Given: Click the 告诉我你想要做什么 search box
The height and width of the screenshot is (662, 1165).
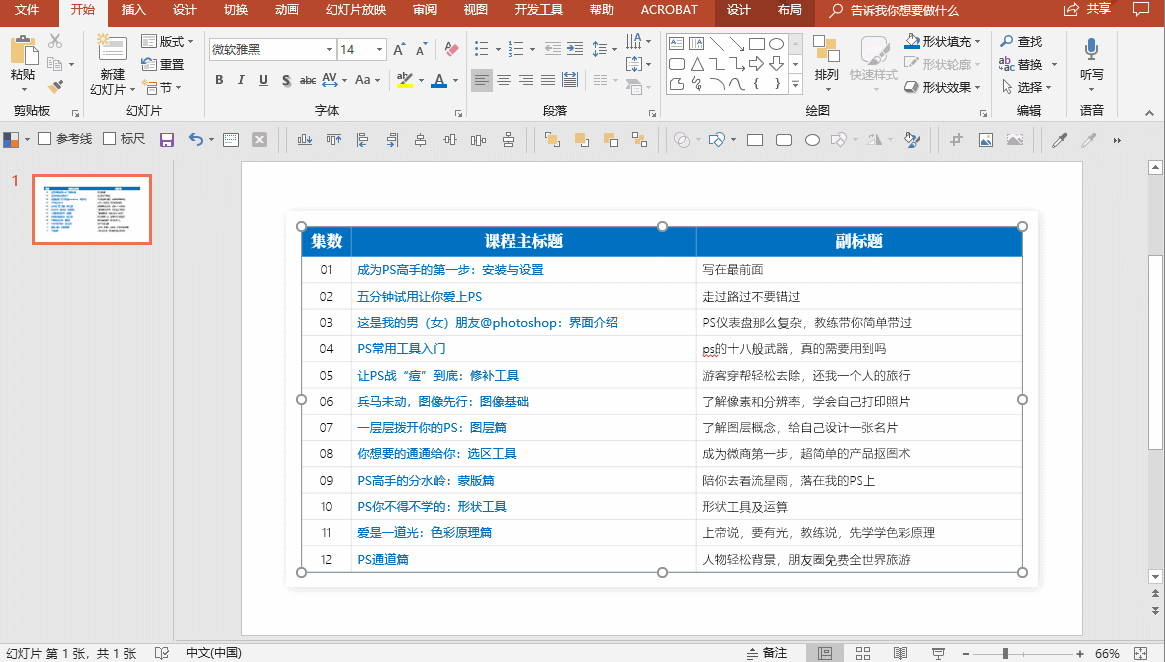Looking at the screenshot, I should 903,10.
